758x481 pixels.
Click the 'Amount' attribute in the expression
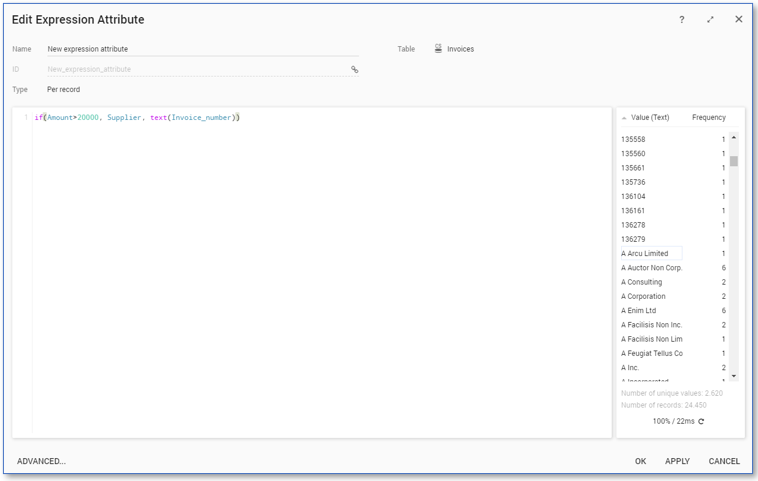pos(59,117)
